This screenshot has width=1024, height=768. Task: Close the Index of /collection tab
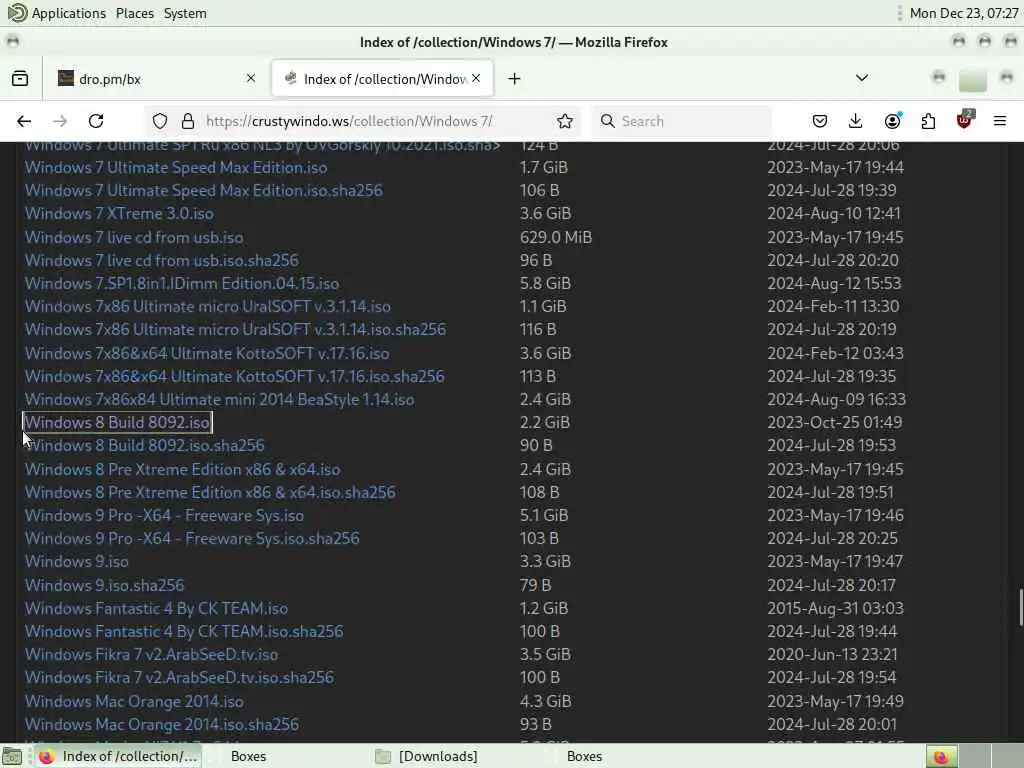[x=476, y=78]
